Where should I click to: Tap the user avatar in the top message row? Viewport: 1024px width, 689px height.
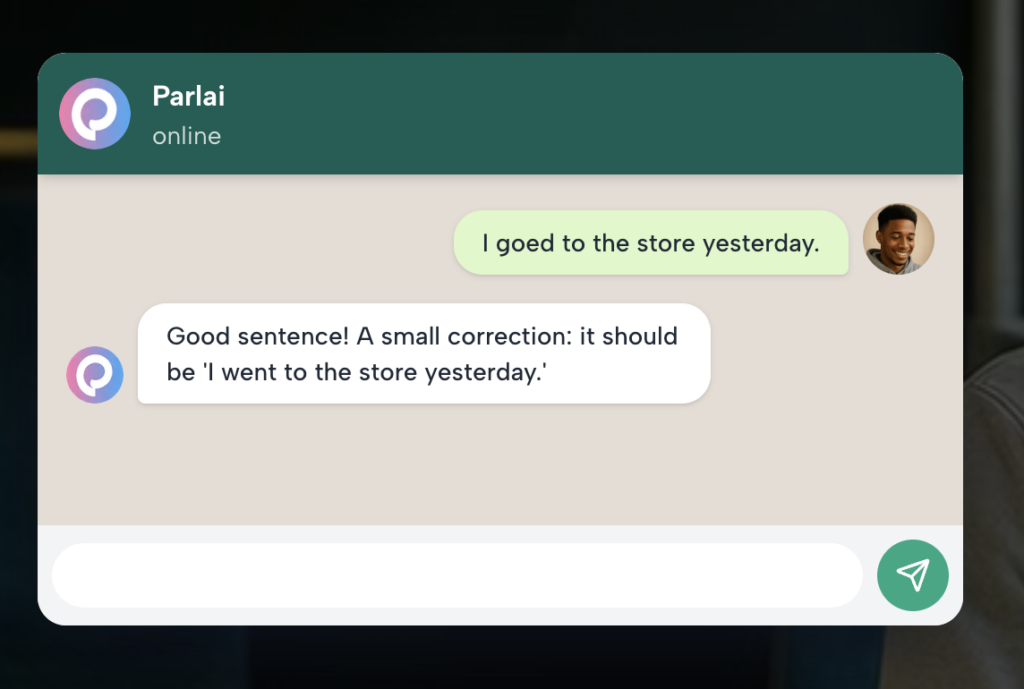pyautogui.click(x=898, y=238)
